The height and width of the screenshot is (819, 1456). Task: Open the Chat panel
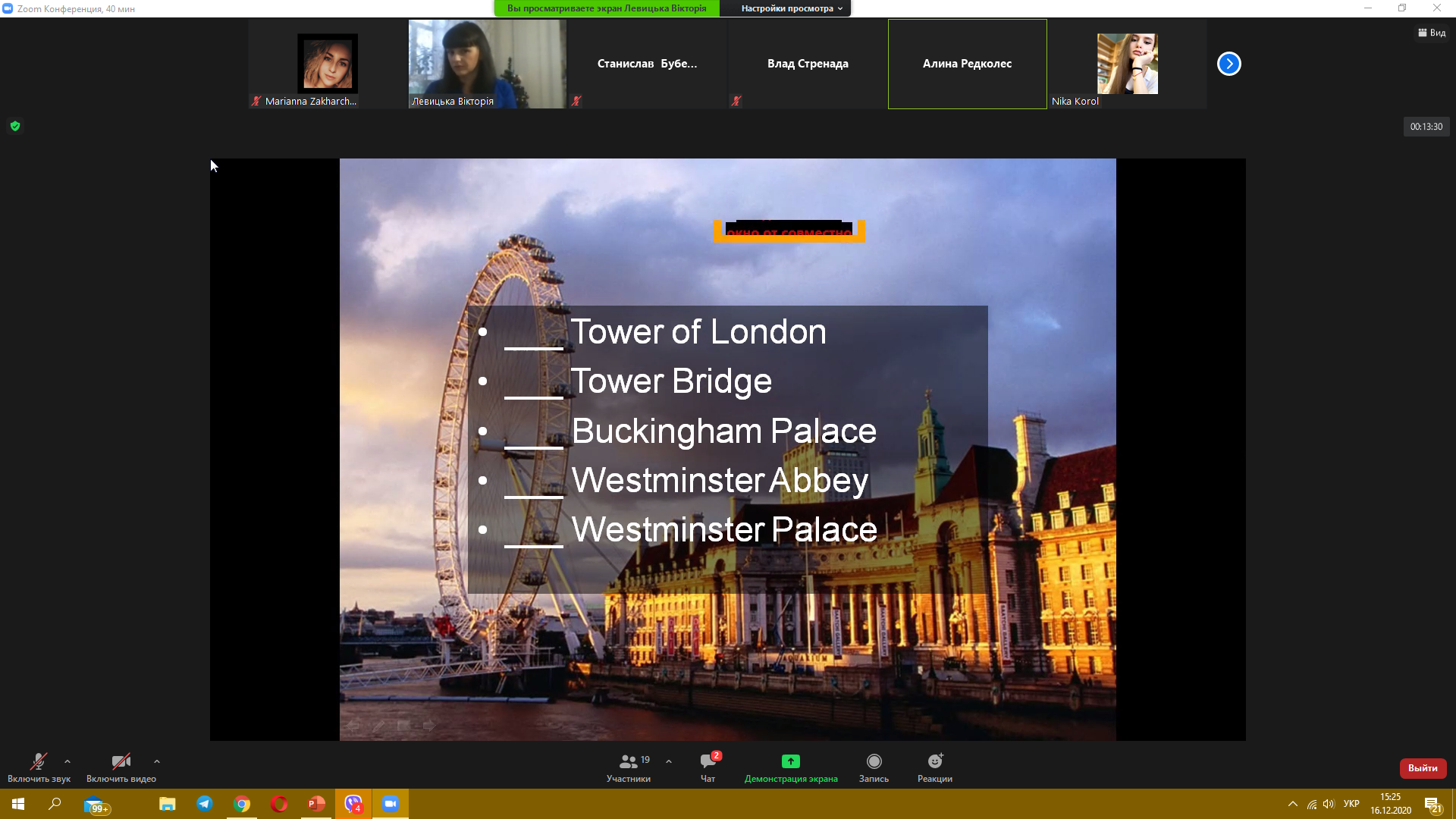(x=708, y=761)
